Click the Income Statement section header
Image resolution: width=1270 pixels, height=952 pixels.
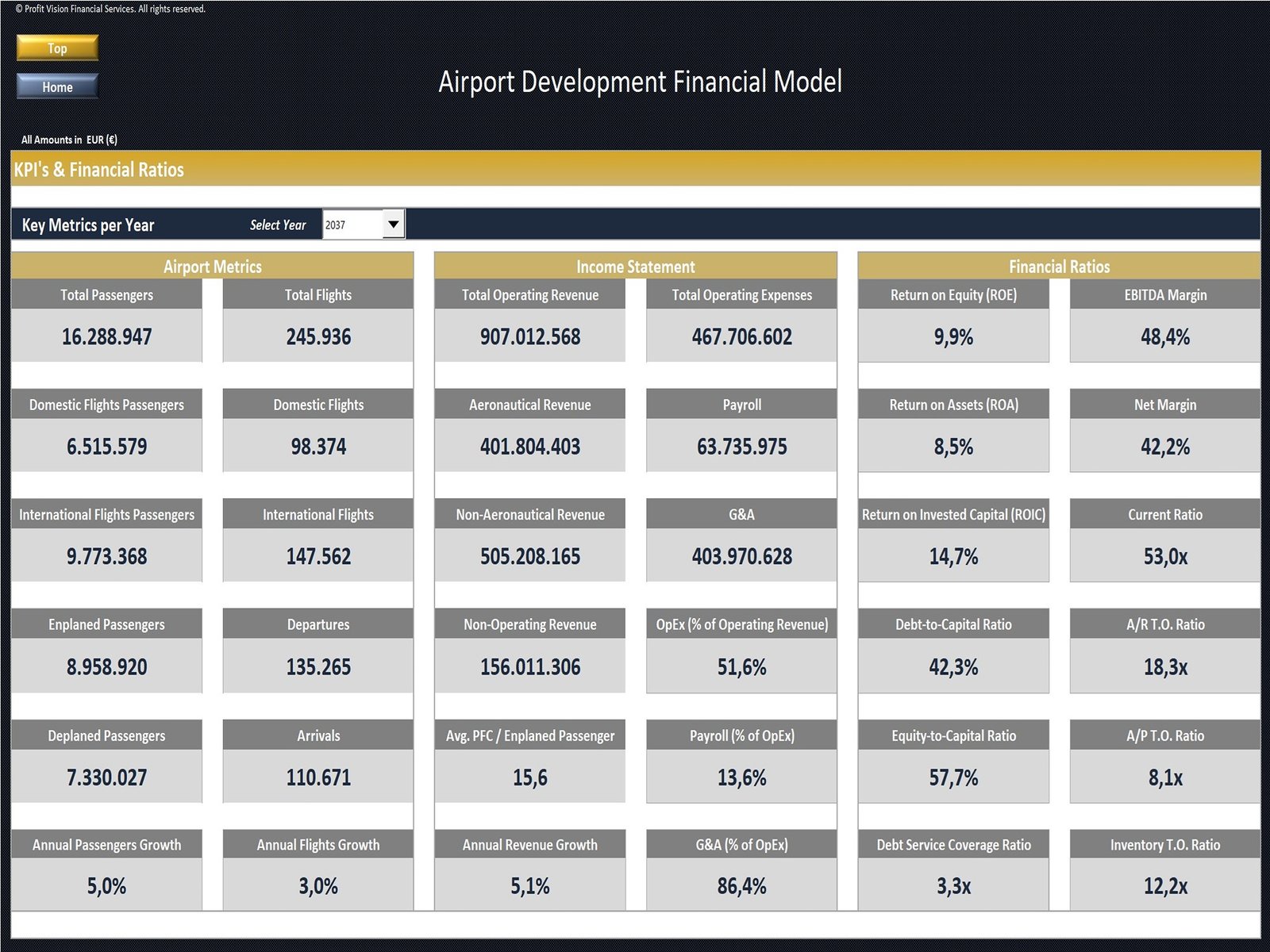[635, 267]
